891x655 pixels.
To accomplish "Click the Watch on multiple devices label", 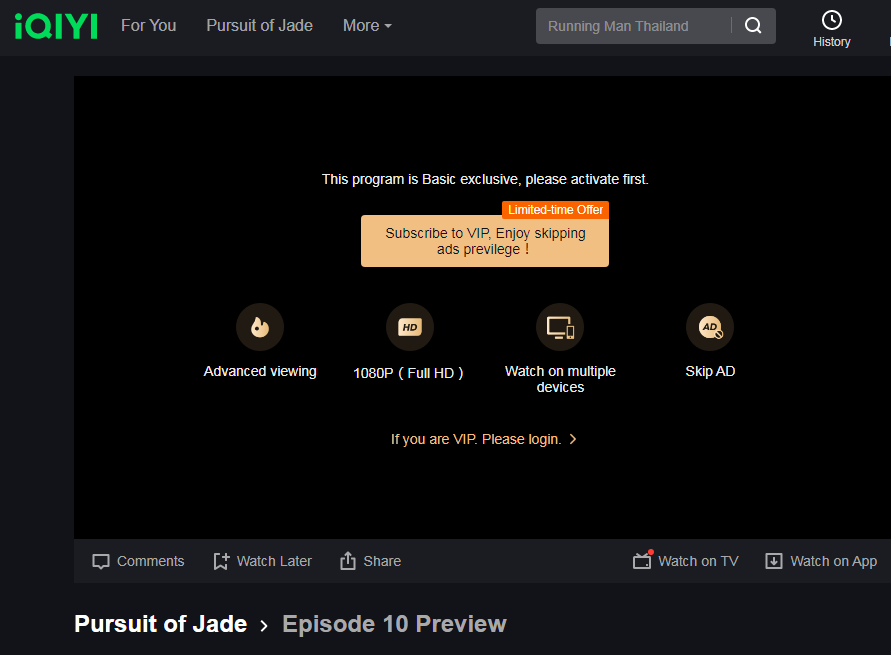I will coord(560,379).
